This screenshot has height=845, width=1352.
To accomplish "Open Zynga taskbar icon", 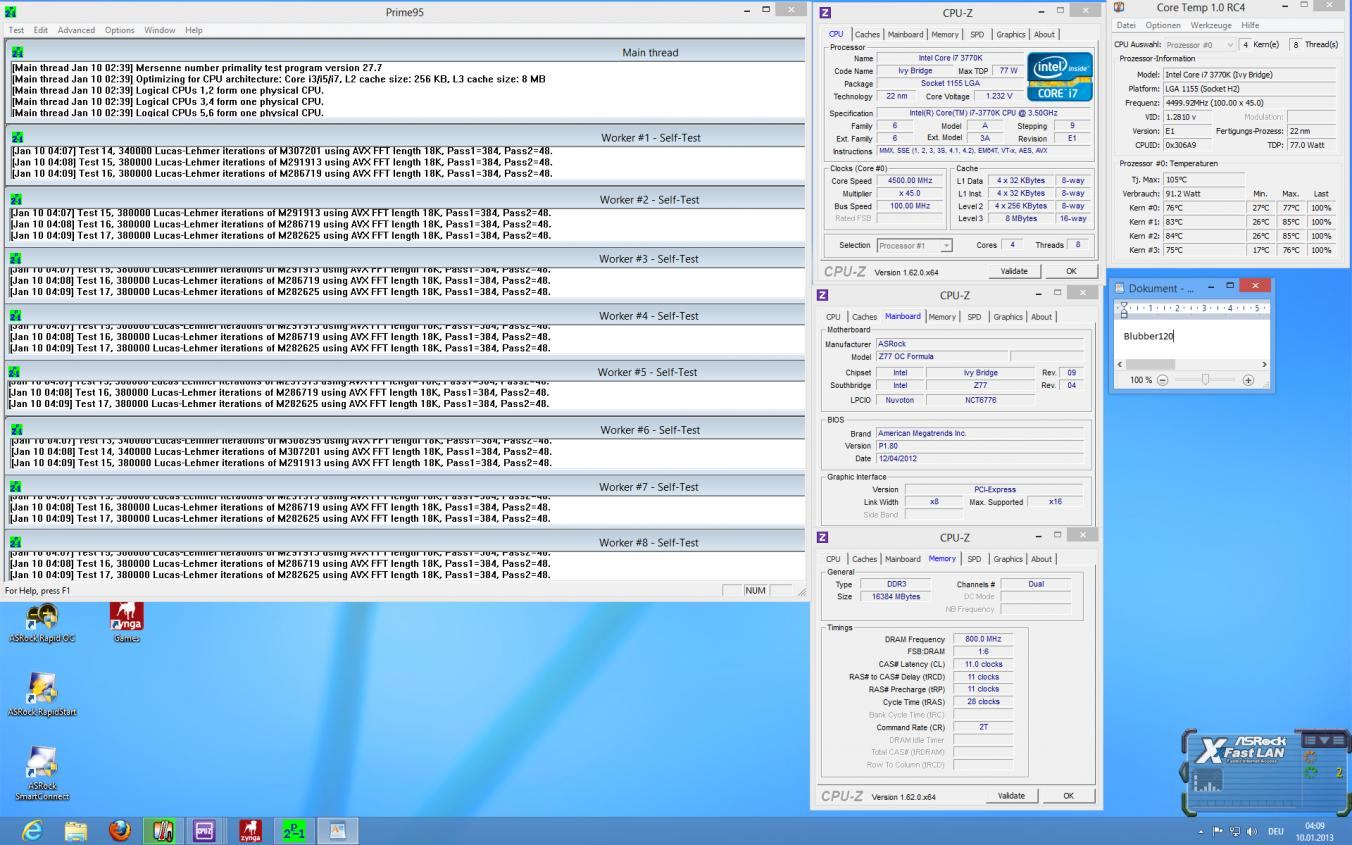I will [250, 830].
